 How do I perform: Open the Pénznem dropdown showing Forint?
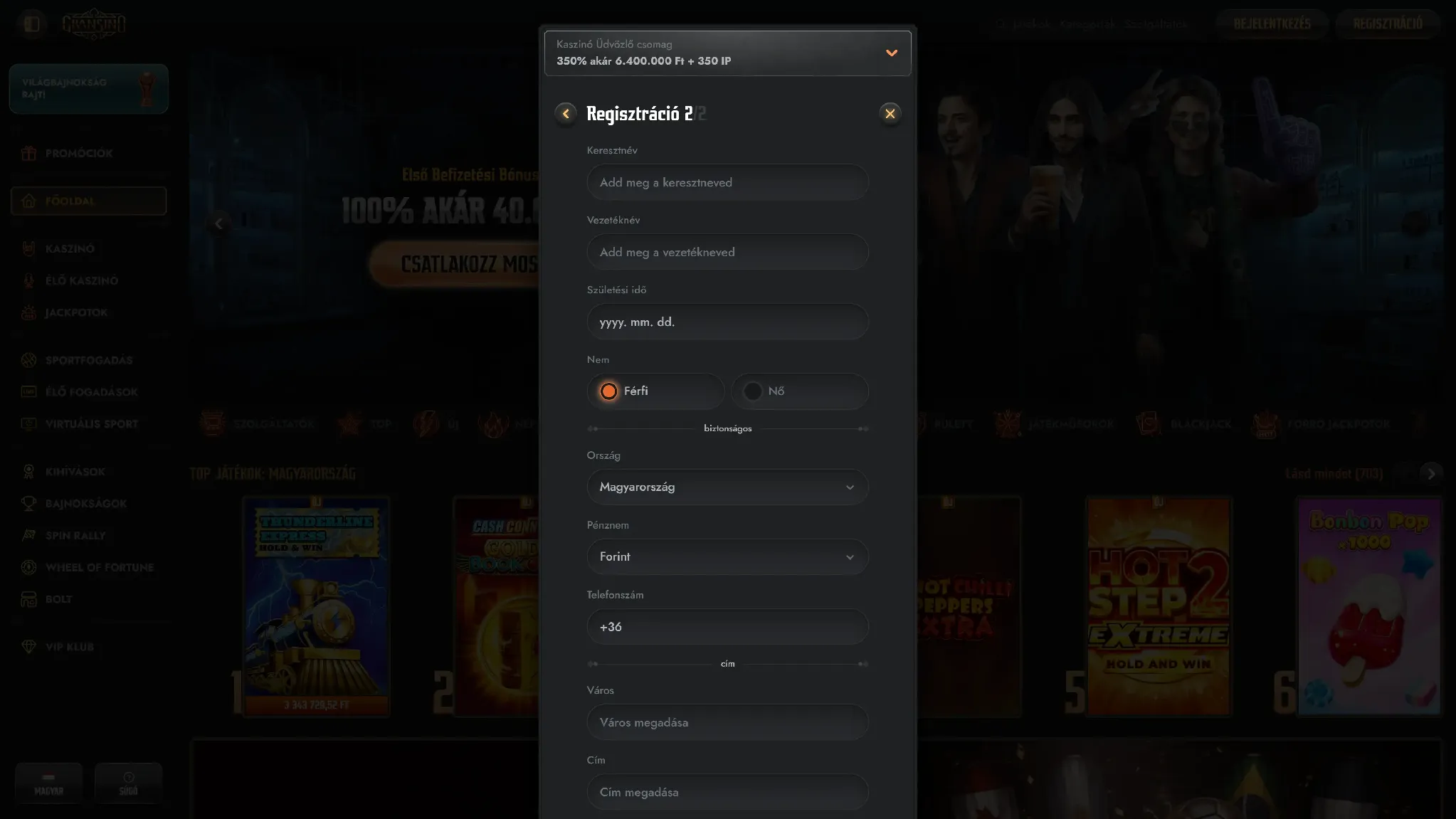tap(727, 557)
